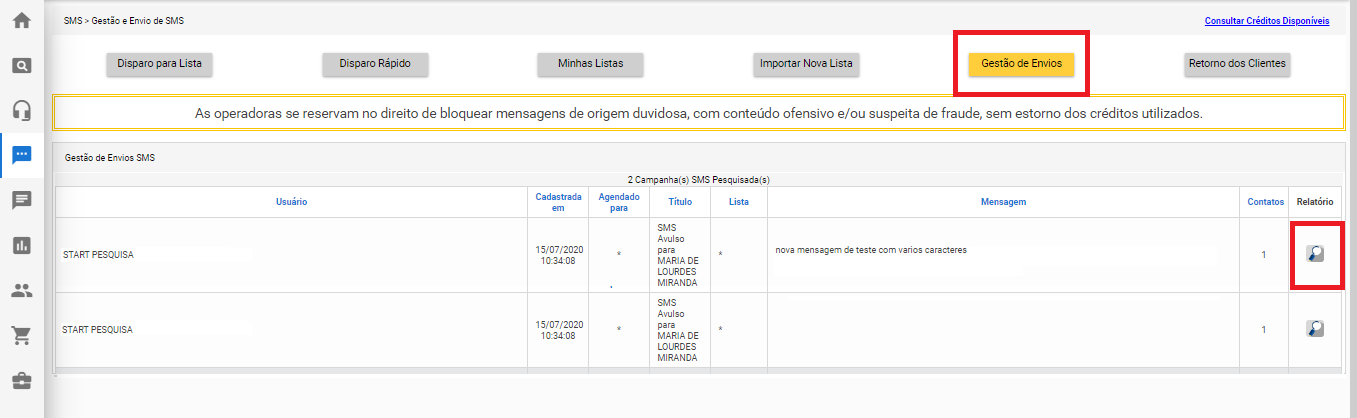Open the home icon in sidebar
1357x418 pixels.
pos(21,20)
